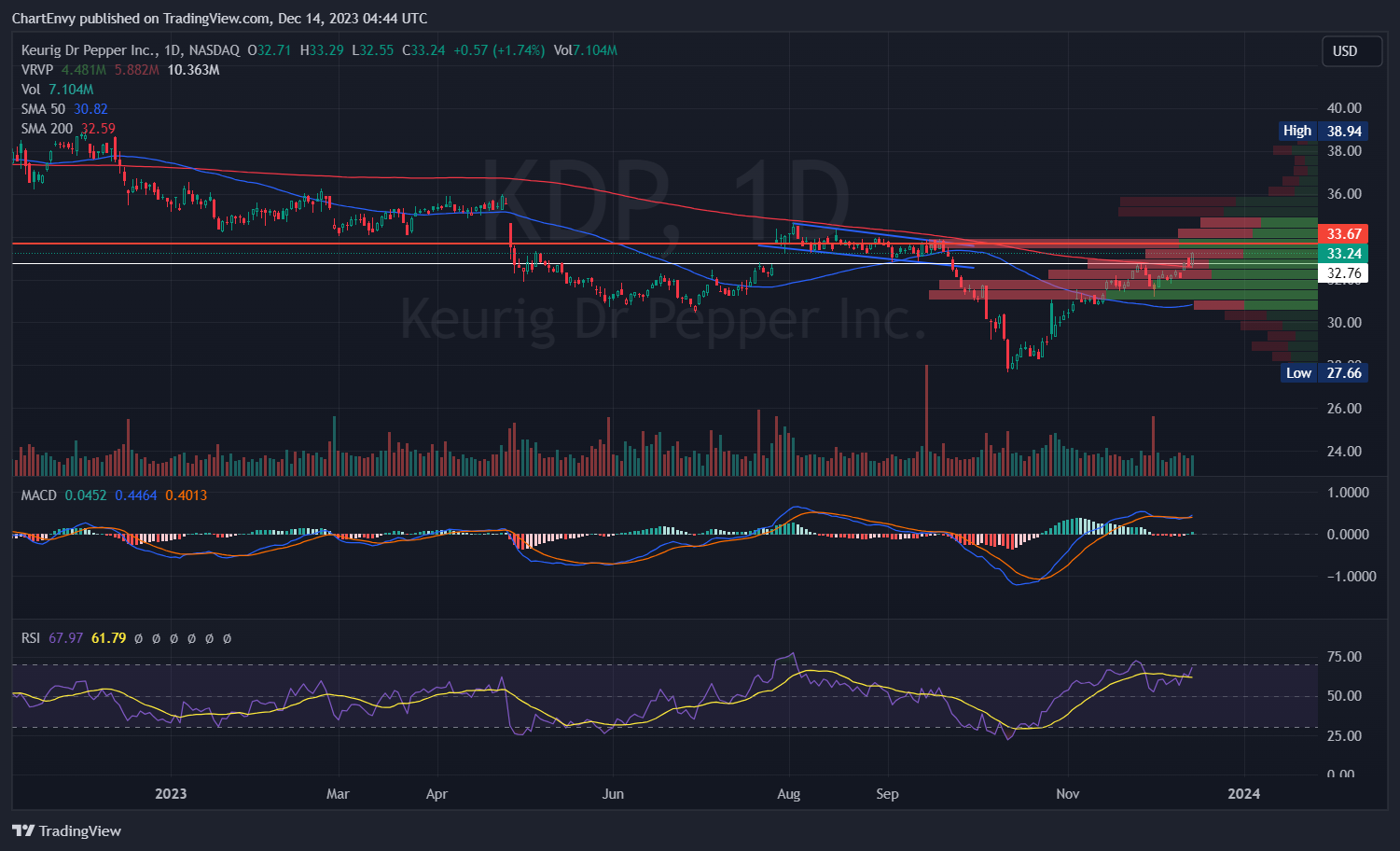The height and width of the screenshot is (851, 1400).
Task: Click the MACD histogram value 0.0452
Action: click(x=86, y=495)
